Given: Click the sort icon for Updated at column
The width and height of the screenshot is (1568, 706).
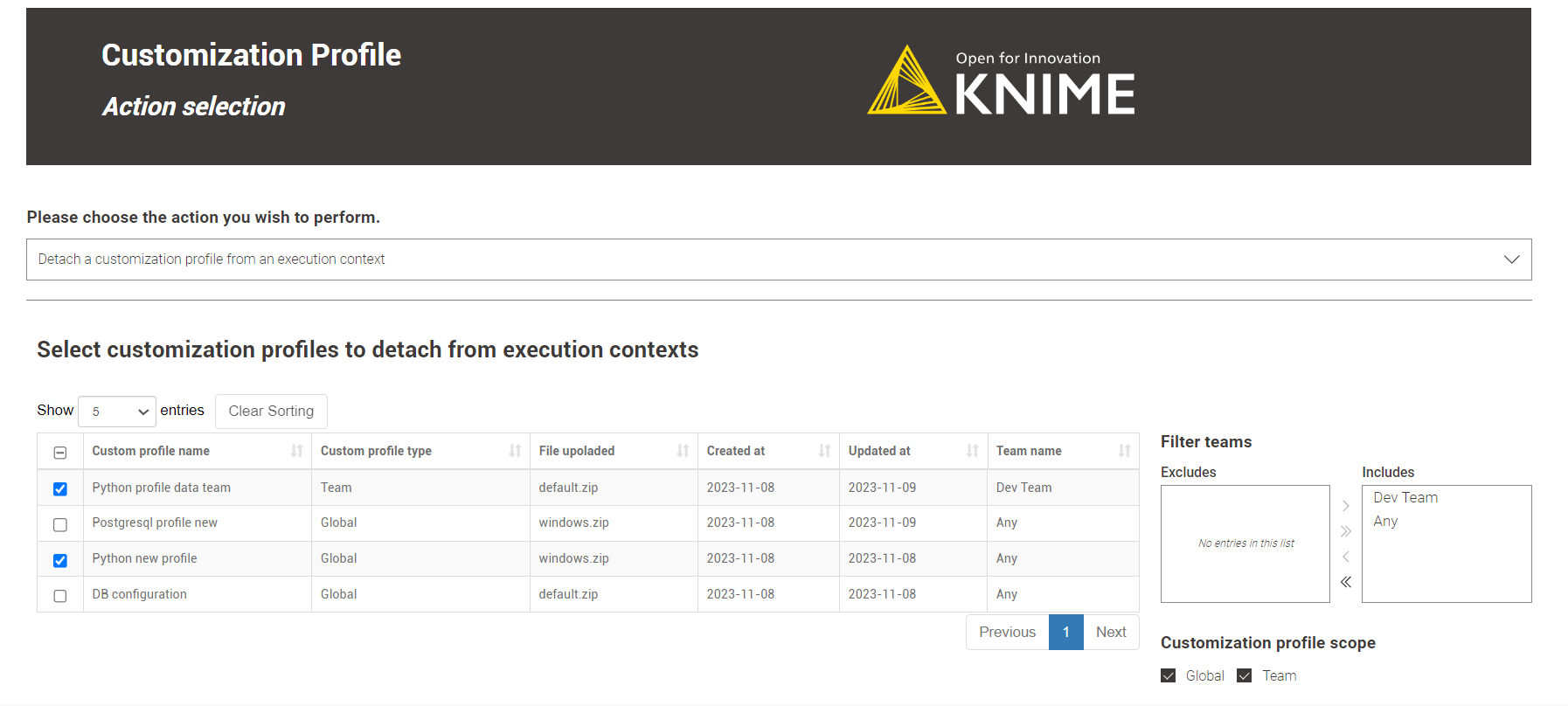Looking at the screenshot, I should 973,451.
